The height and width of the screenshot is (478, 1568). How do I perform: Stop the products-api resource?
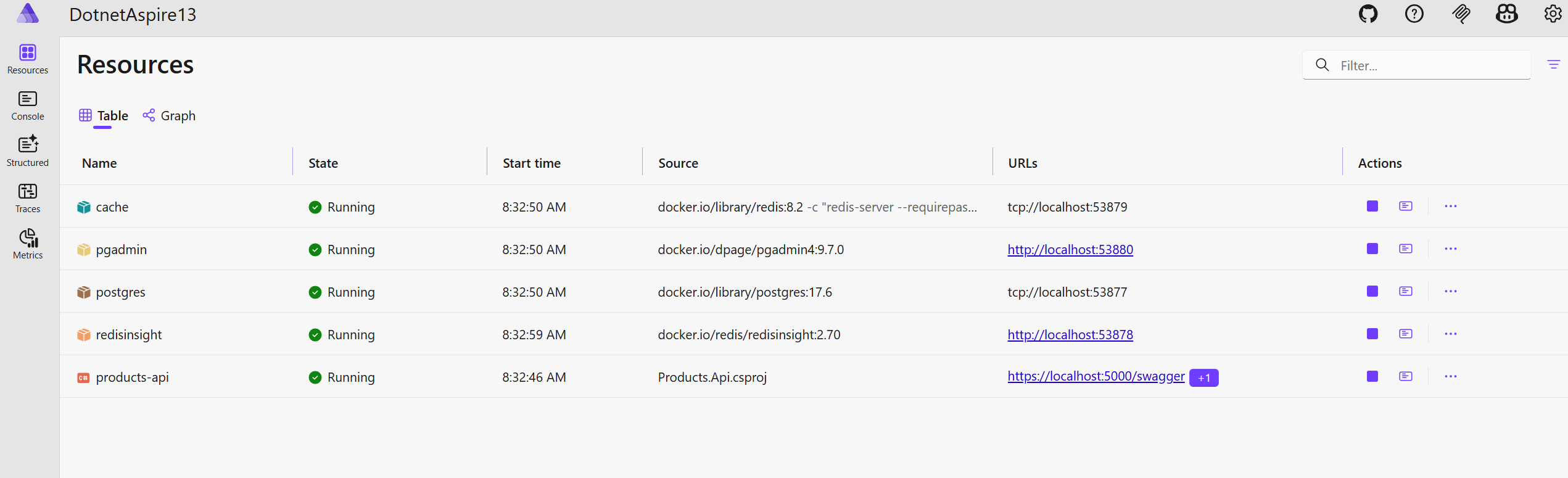coord(1372,376)
